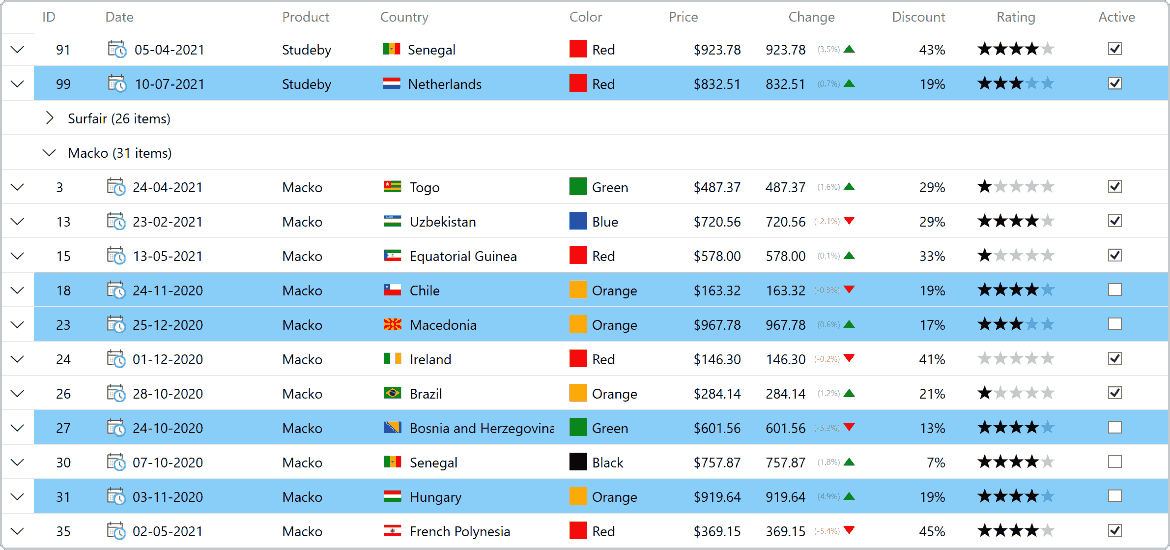
Task: Click the calendar icon for date 24-04-2021
Action: (116, 187)
